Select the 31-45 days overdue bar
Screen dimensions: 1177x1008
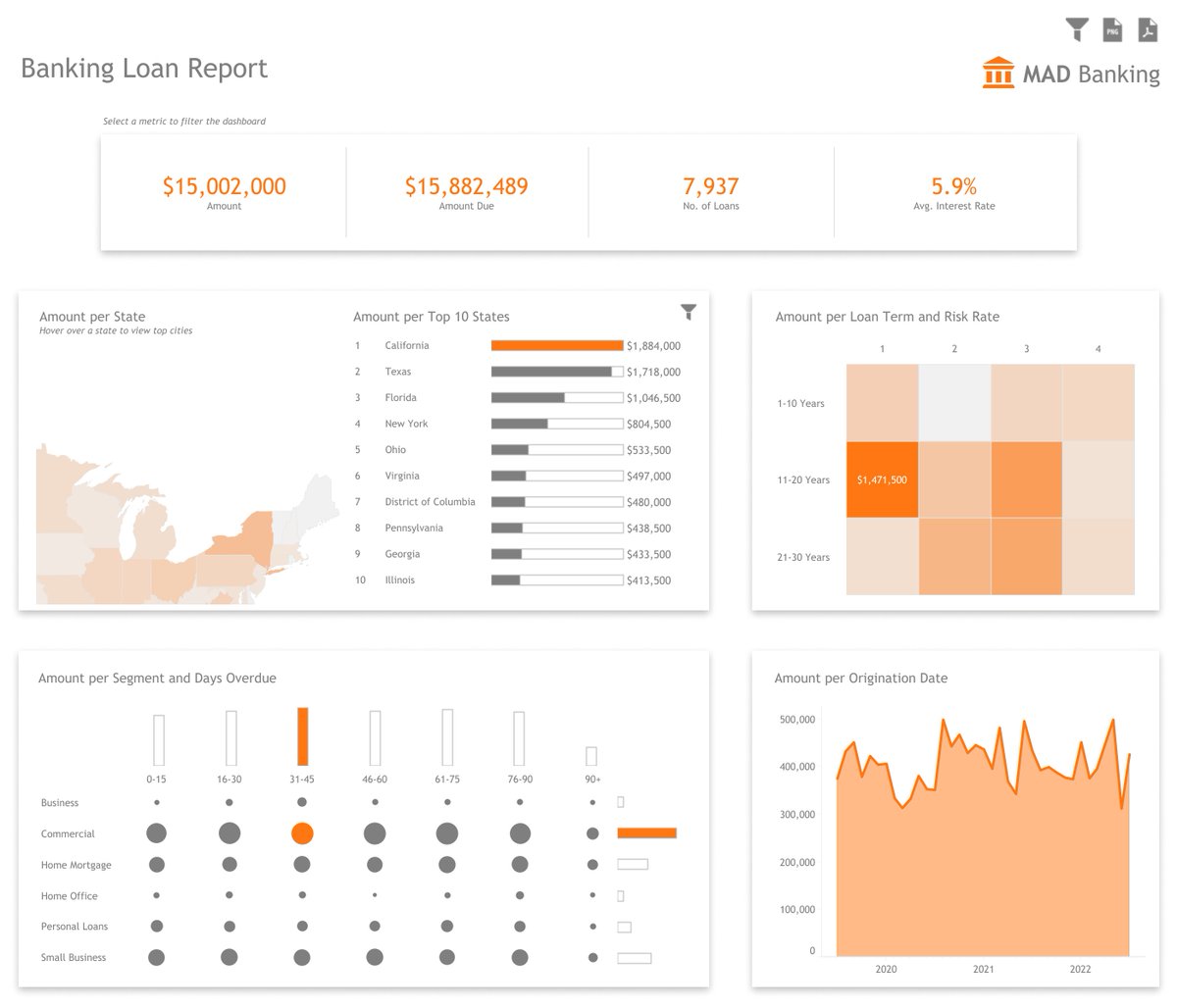[x=302, y=736]
